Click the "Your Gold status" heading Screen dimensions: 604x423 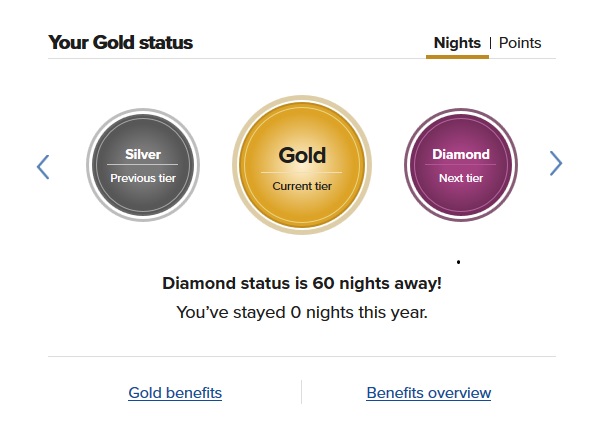tap(121, 43)
